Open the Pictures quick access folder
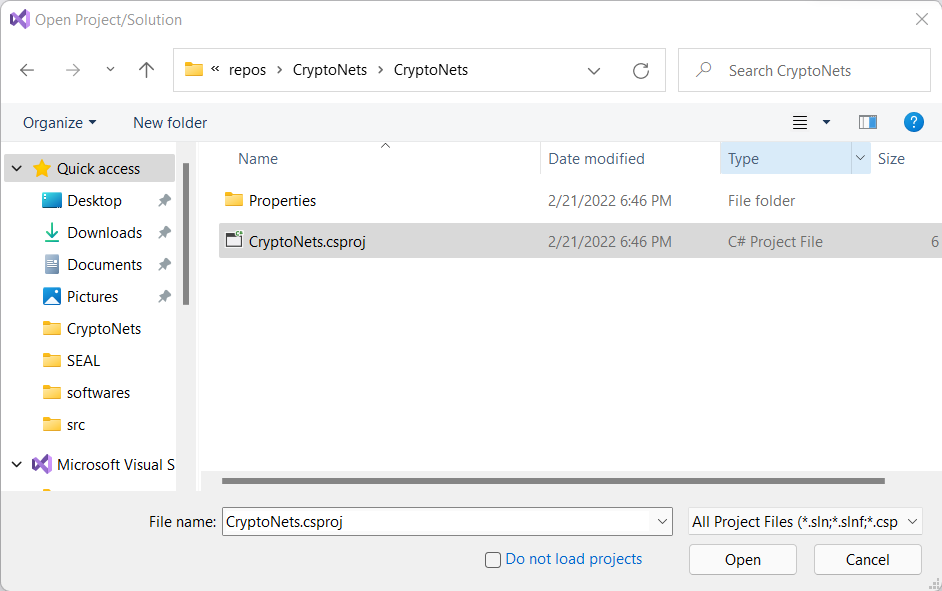 click(x=92, y=296)
